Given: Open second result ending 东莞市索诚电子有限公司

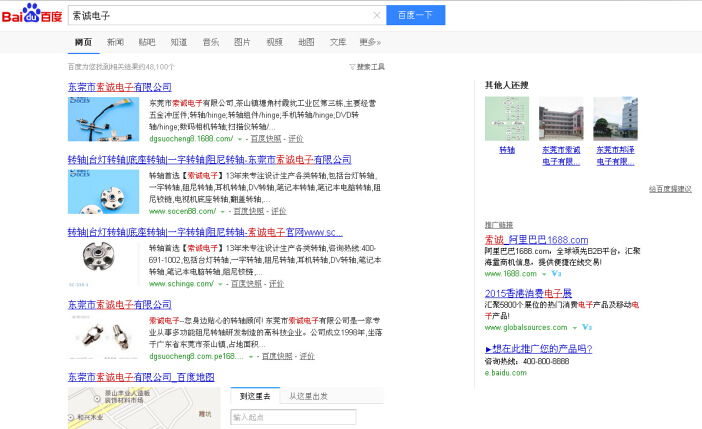Looking at the screenshot, I should [210, 159].
